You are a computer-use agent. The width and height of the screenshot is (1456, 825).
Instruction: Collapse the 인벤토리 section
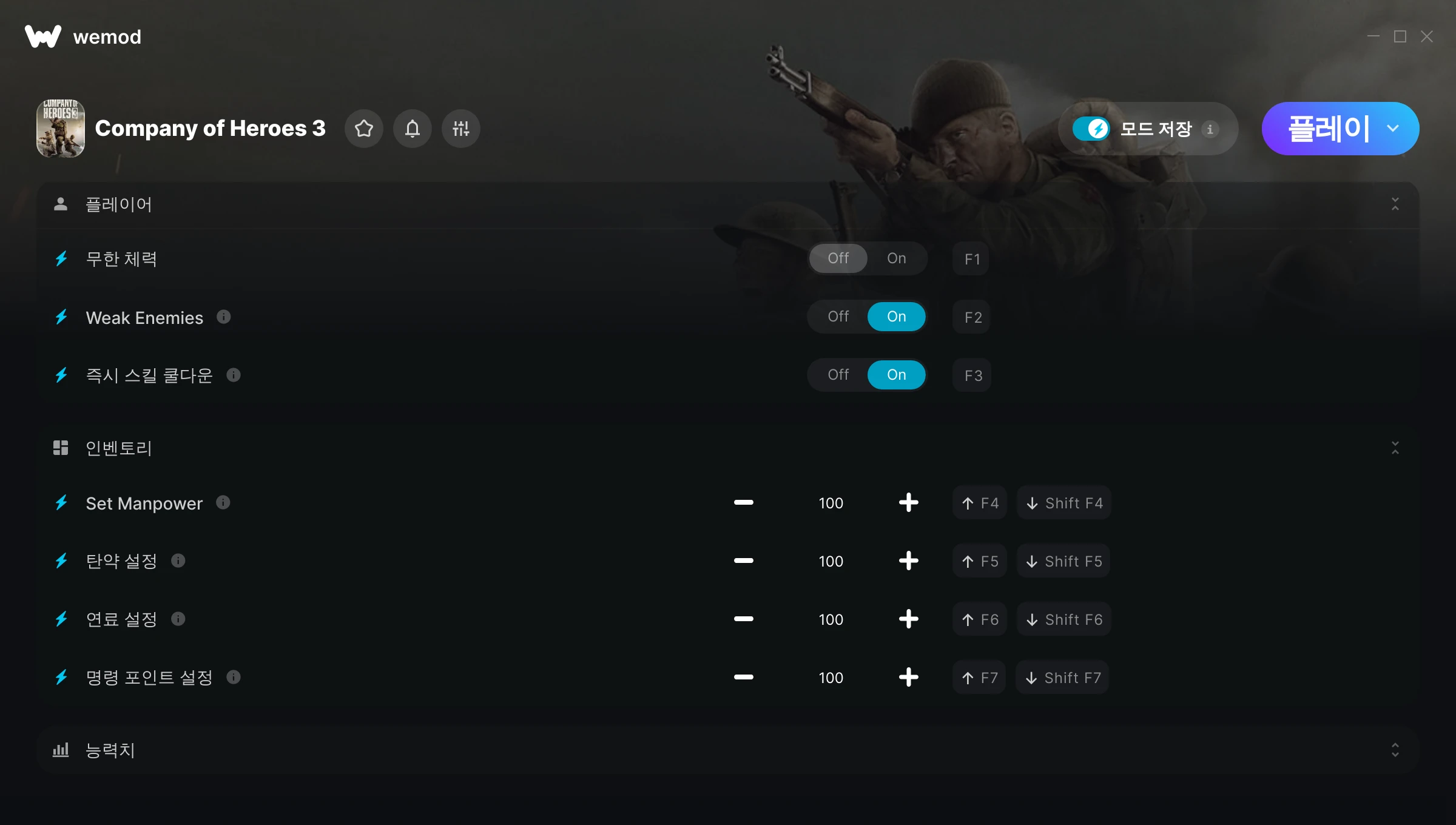[1395, 448]
